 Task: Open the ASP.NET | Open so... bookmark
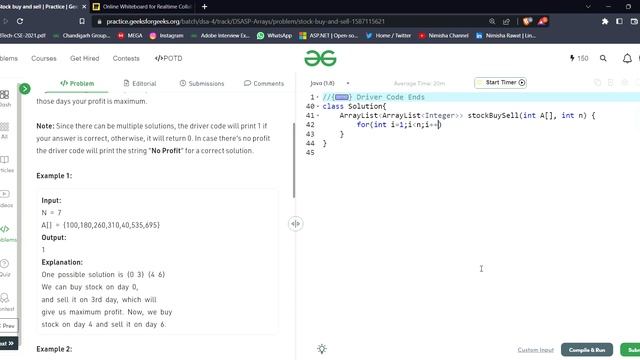(329, 36)
